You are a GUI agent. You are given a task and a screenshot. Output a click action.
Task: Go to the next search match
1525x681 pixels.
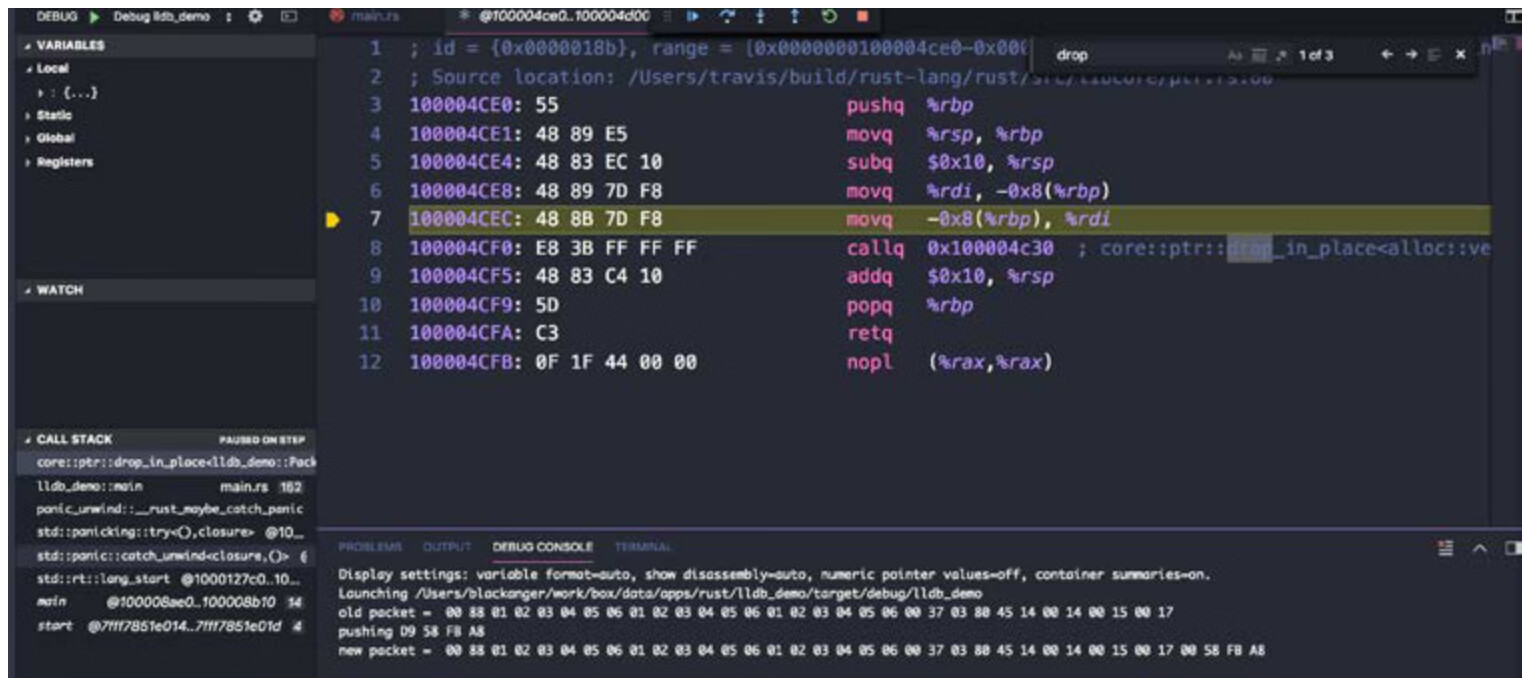(x=1411, y=55)
